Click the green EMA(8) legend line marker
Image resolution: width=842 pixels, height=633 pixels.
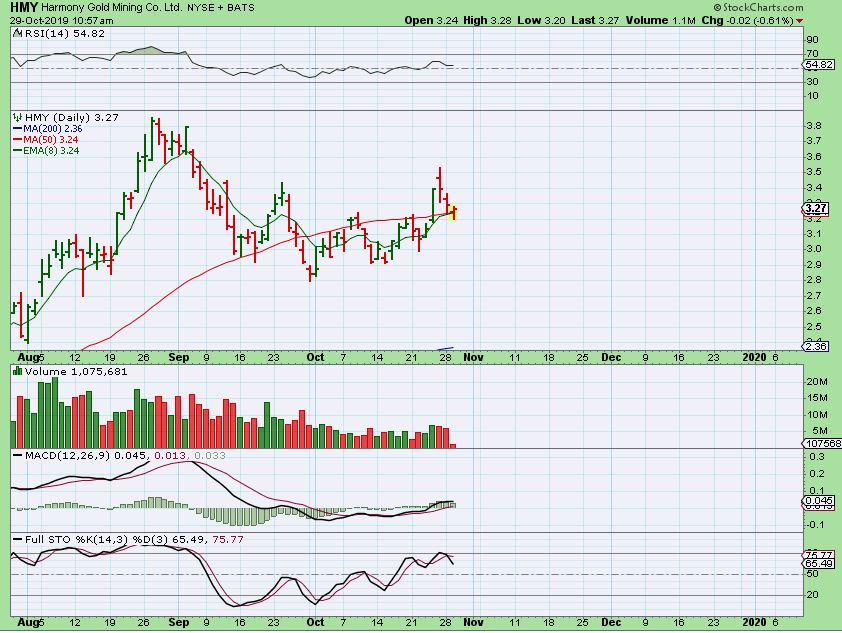[x=17, y=151]
